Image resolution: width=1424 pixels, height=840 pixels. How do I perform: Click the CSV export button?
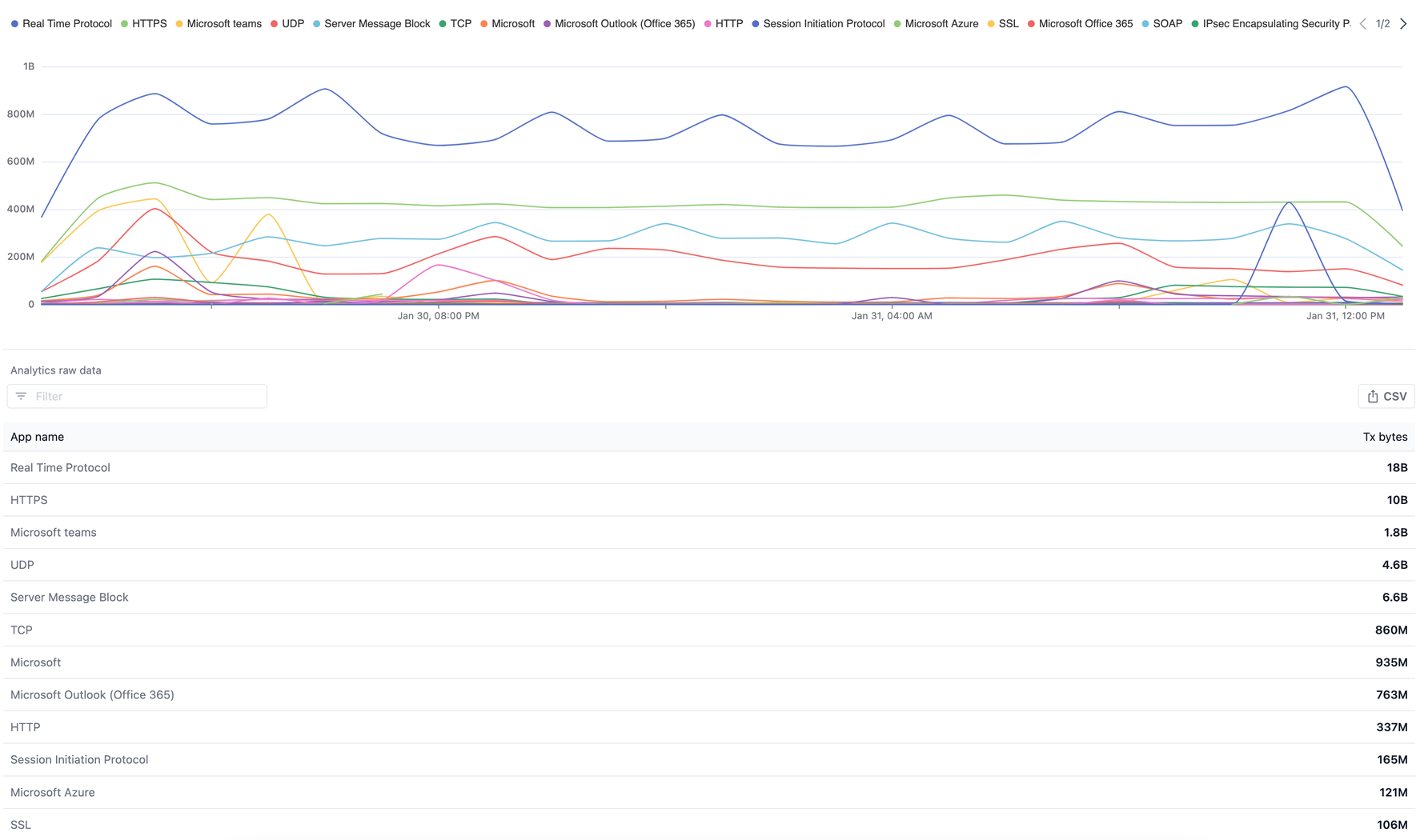click(1386, 396)
